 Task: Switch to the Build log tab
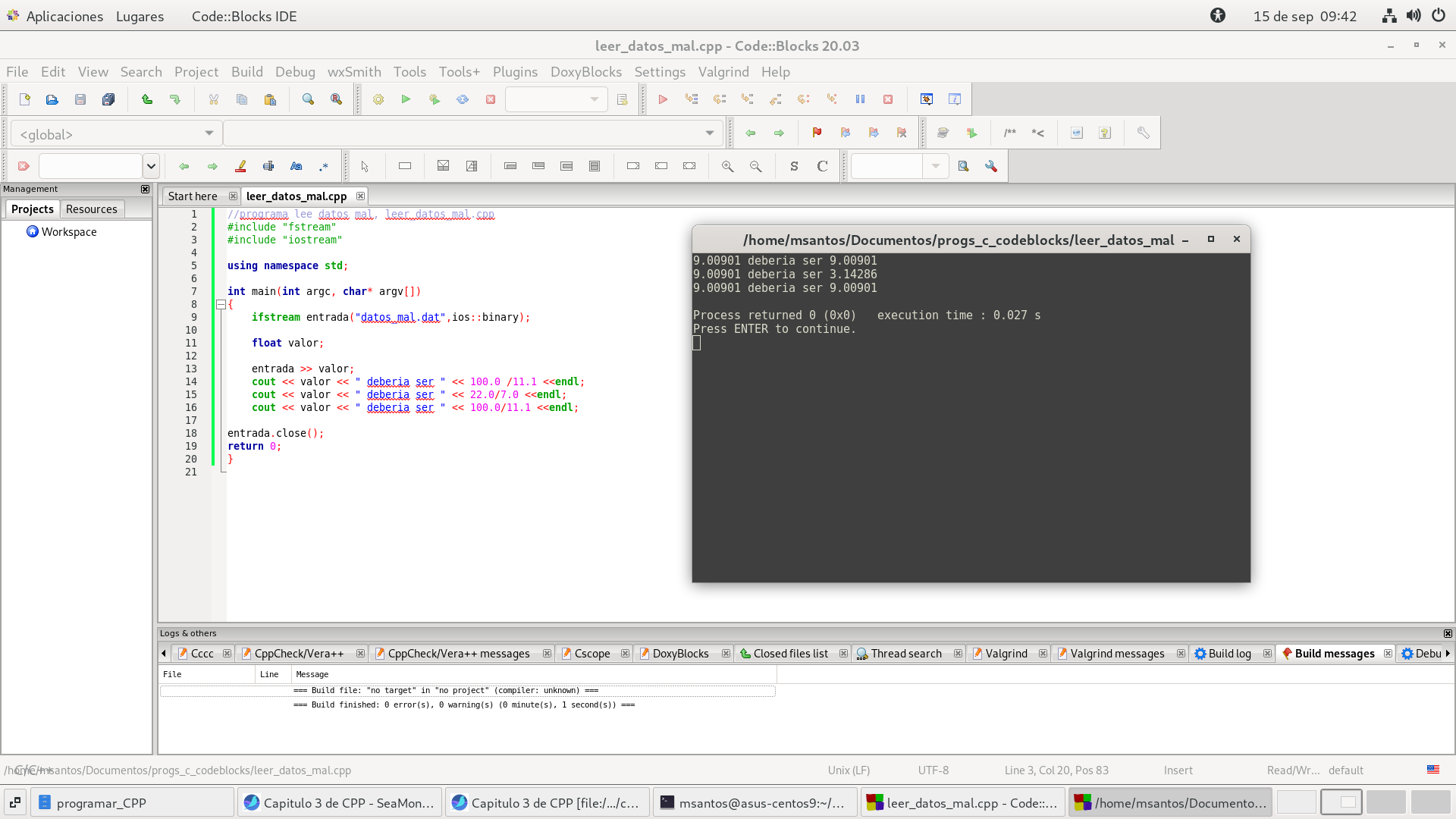click(1228, 654)
